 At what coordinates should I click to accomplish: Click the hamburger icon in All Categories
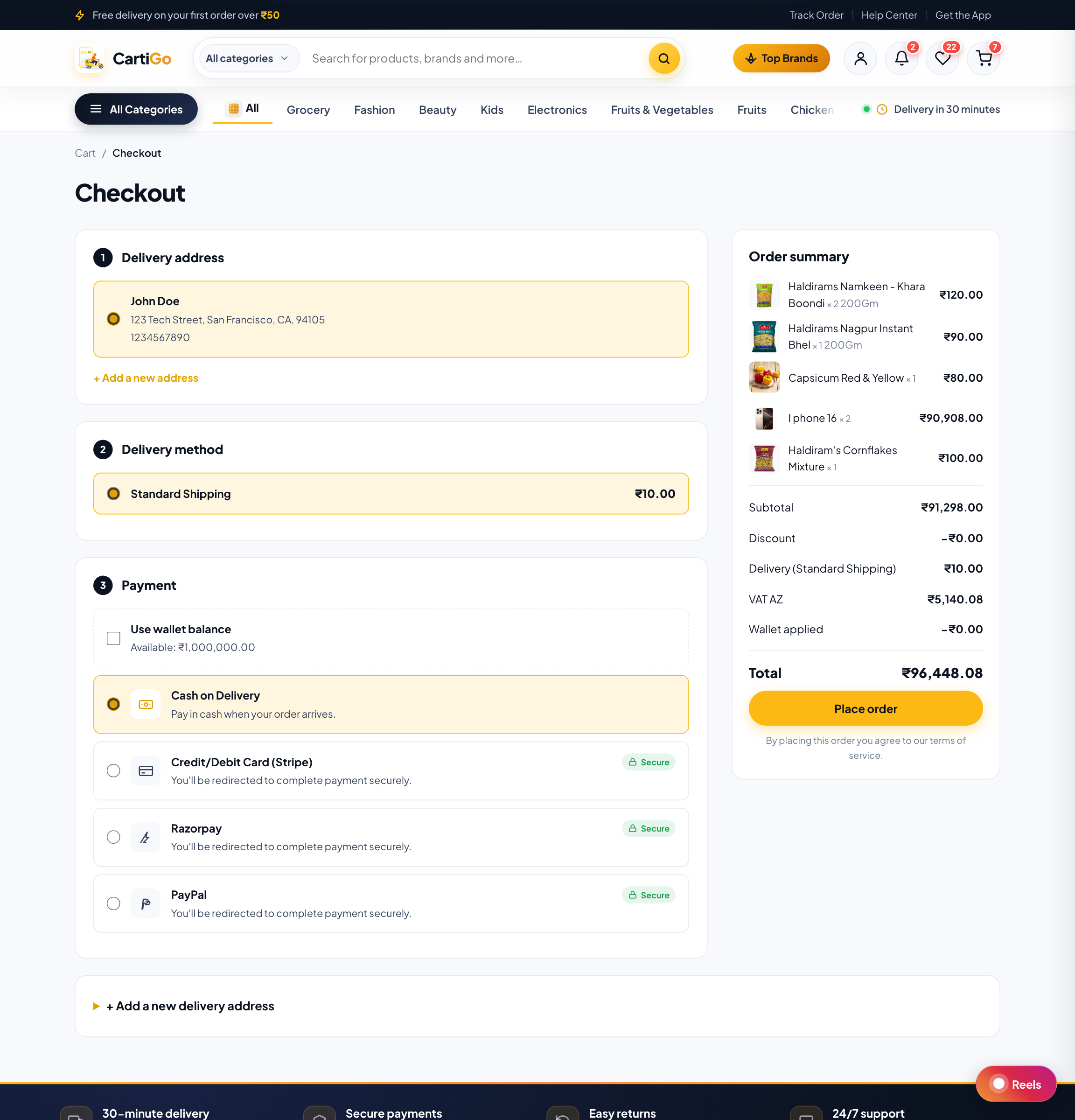pos(96,109)
